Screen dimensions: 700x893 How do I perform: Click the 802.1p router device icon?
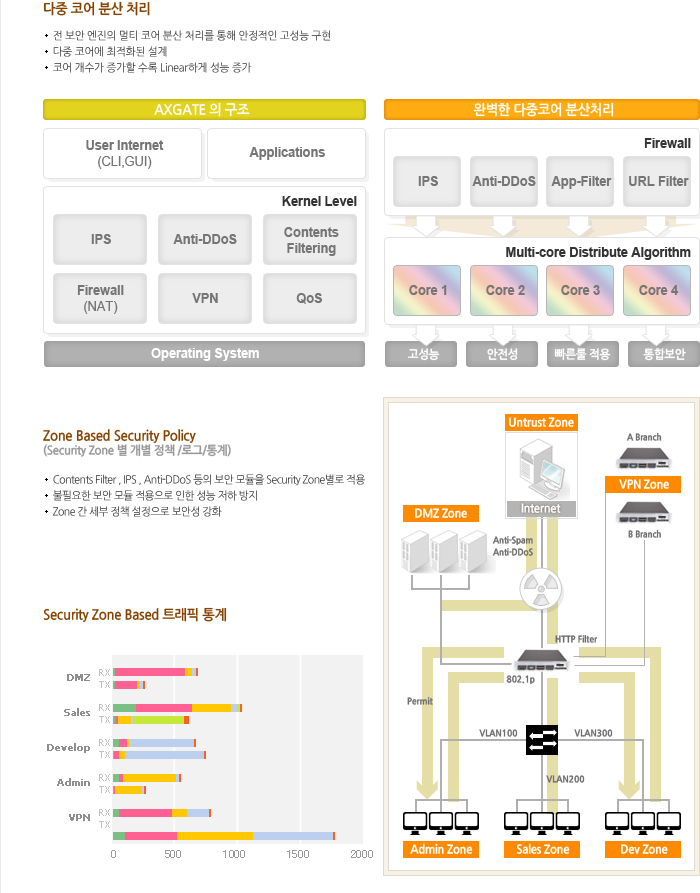point(541,661)
